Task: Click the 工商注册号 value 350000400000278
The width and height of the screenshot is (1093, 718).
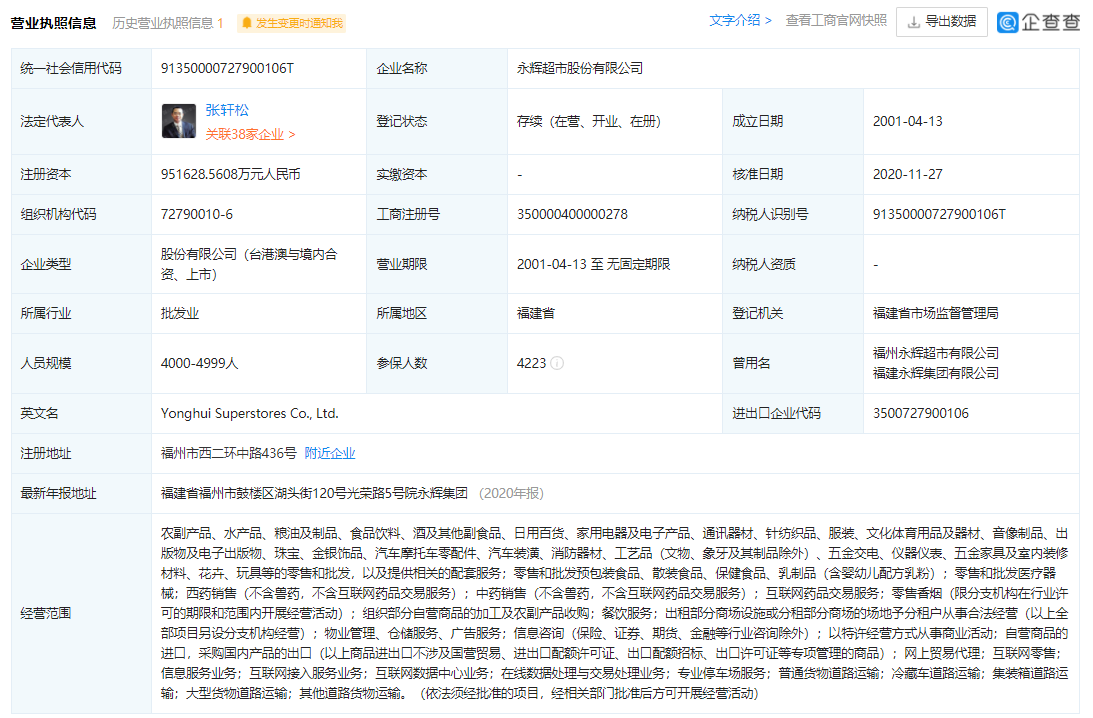Action: [x=572, y=214]
